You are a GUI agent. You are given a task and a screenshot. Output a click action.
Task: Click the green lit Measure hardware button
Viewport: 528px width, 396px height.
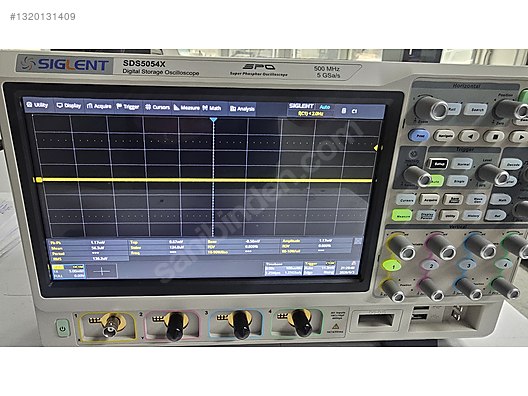[403, 216]
